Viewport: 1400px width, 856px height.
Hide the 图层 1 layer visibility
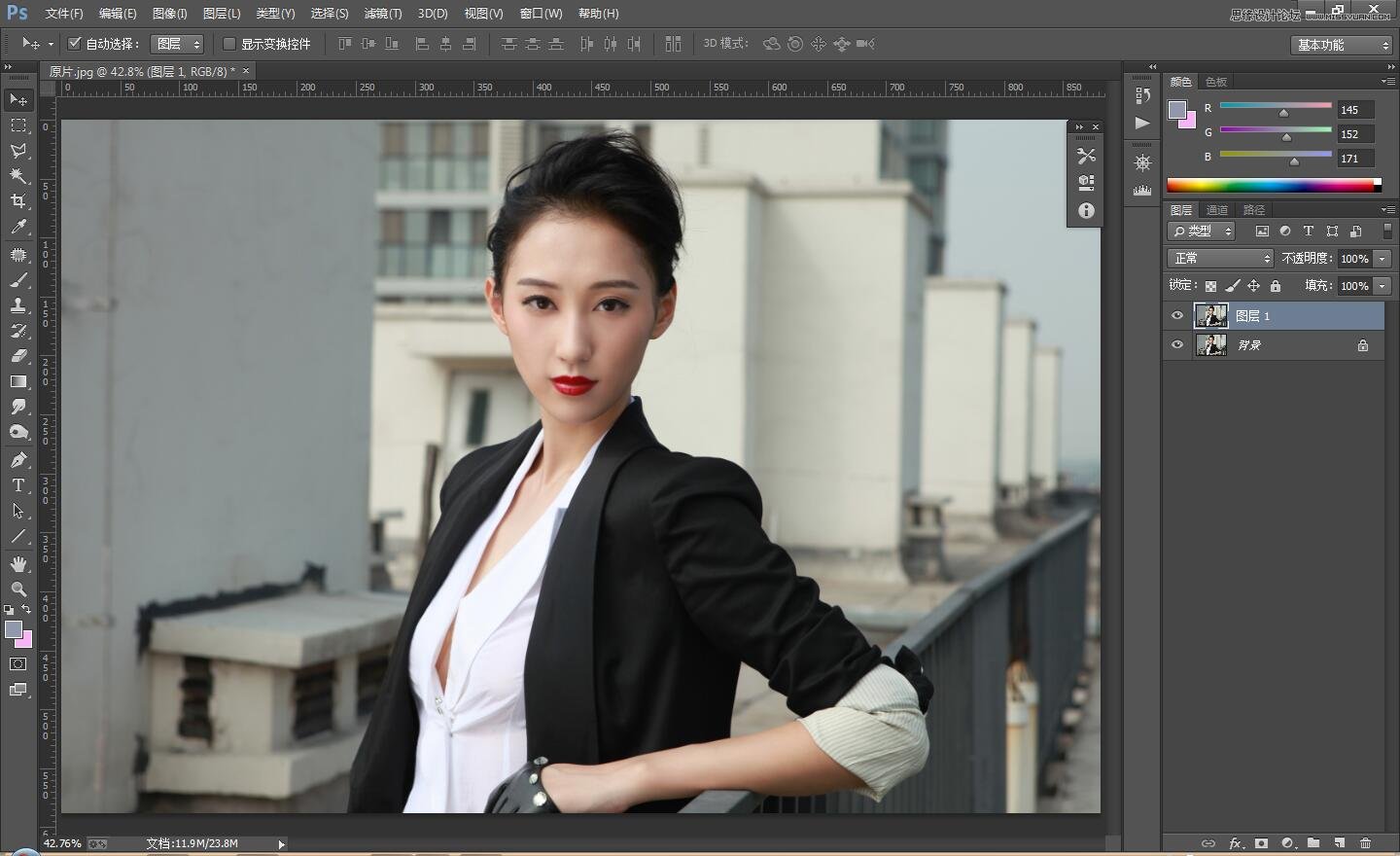point(1177,316)
